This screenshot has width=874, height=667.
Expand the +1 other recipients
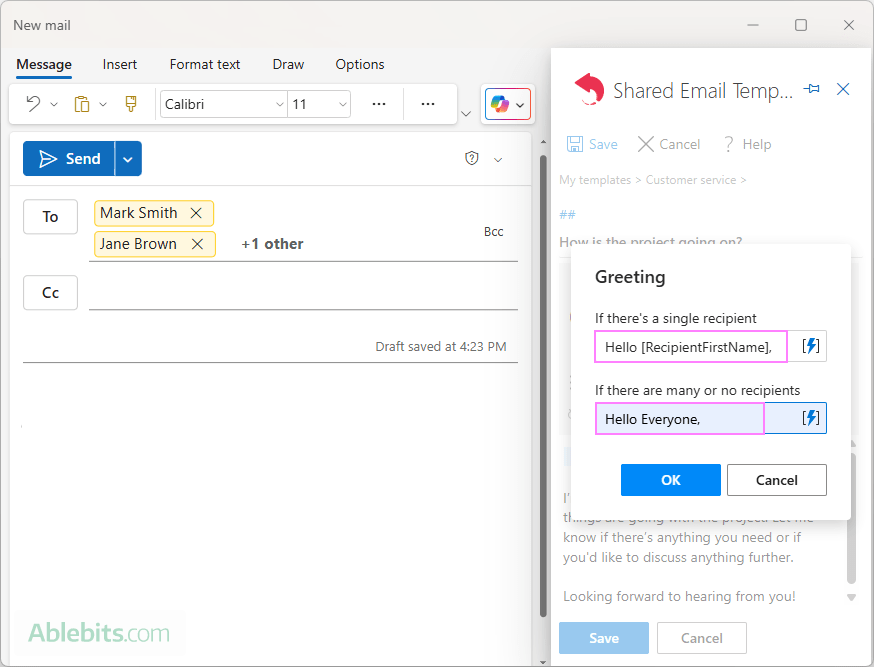tap(273, 244)
